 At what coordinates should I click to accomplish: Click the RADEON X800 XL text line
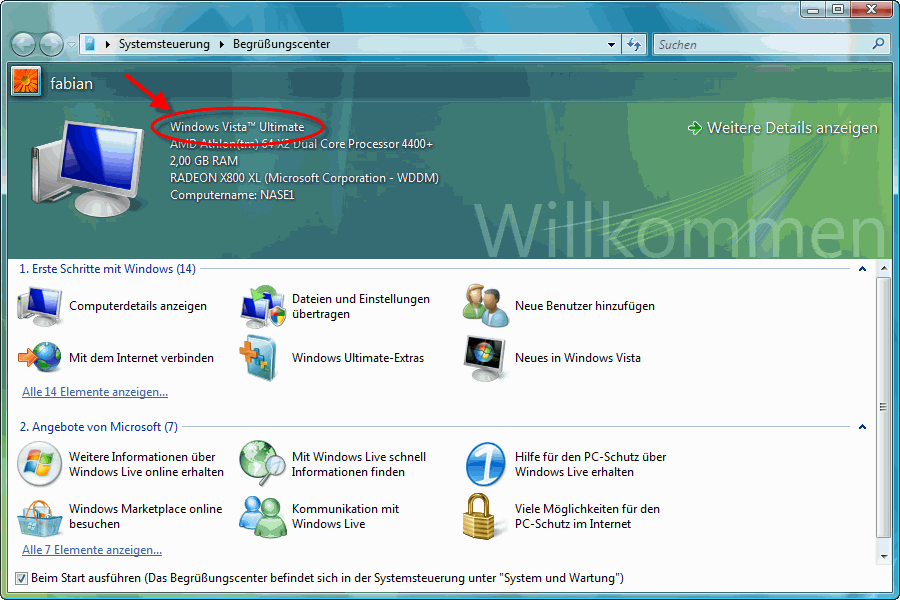point(304,178)
